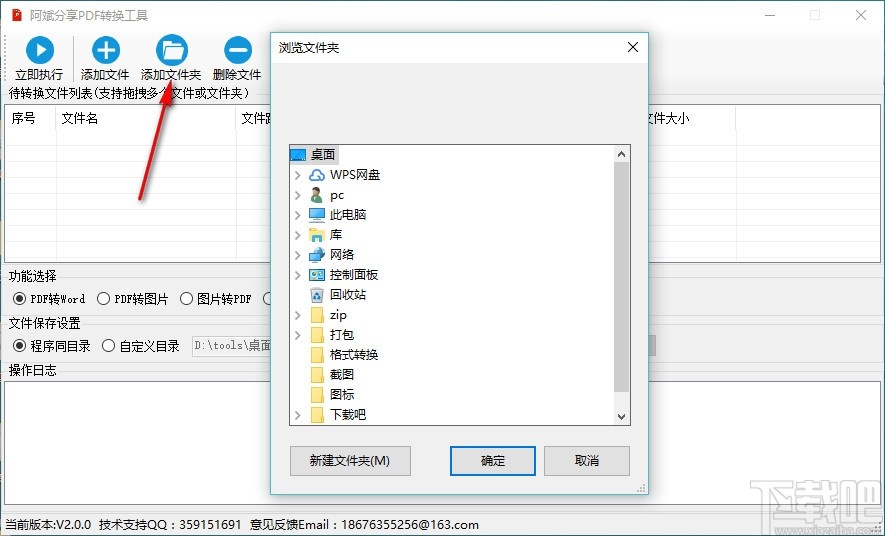
Task: Select the 网络 network icon
Action: pyautogui.click(x=317, y=255)
